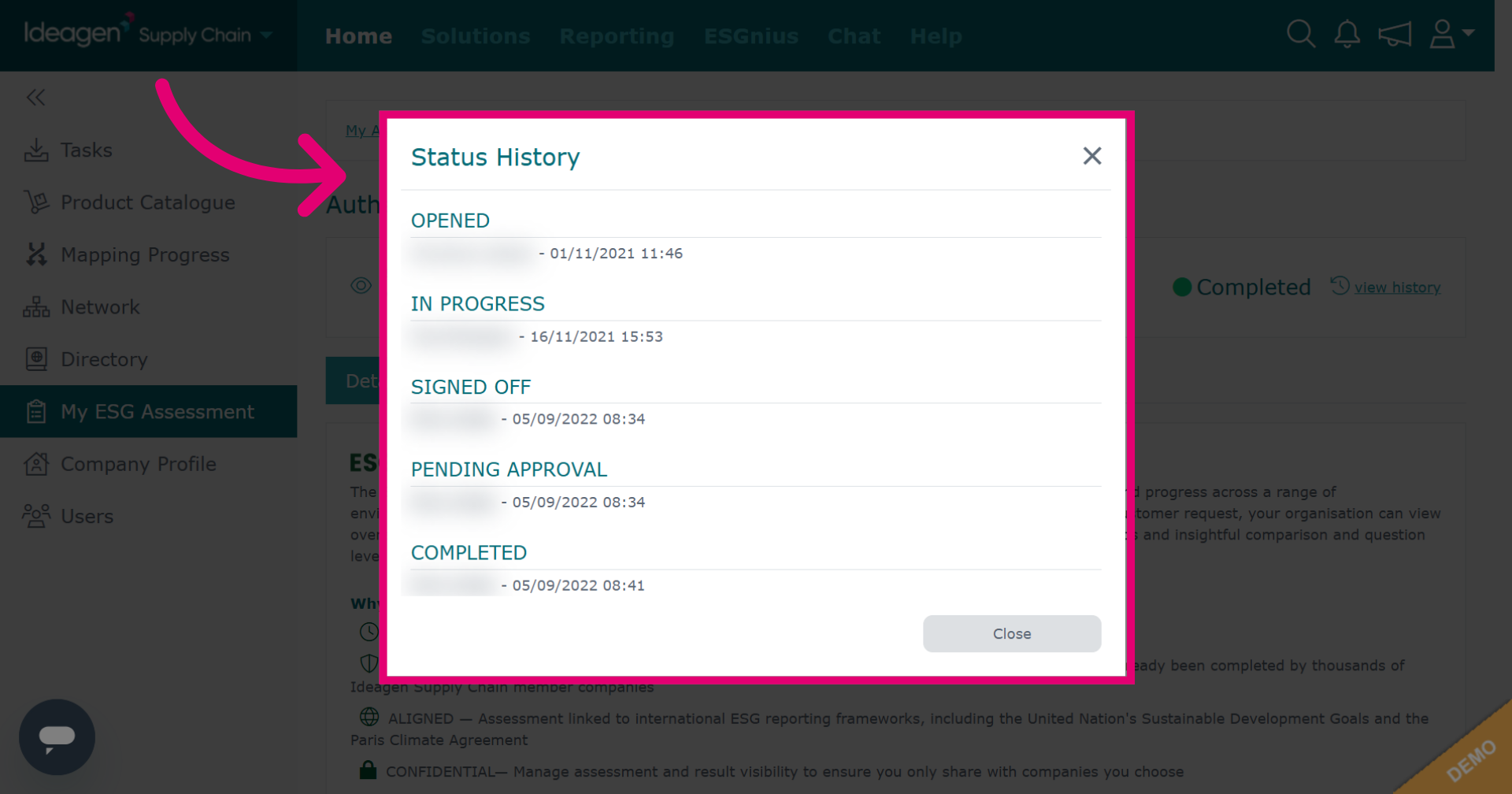Open the Solutions menu
Screen dimensions: 1512x794
(476, 36)
